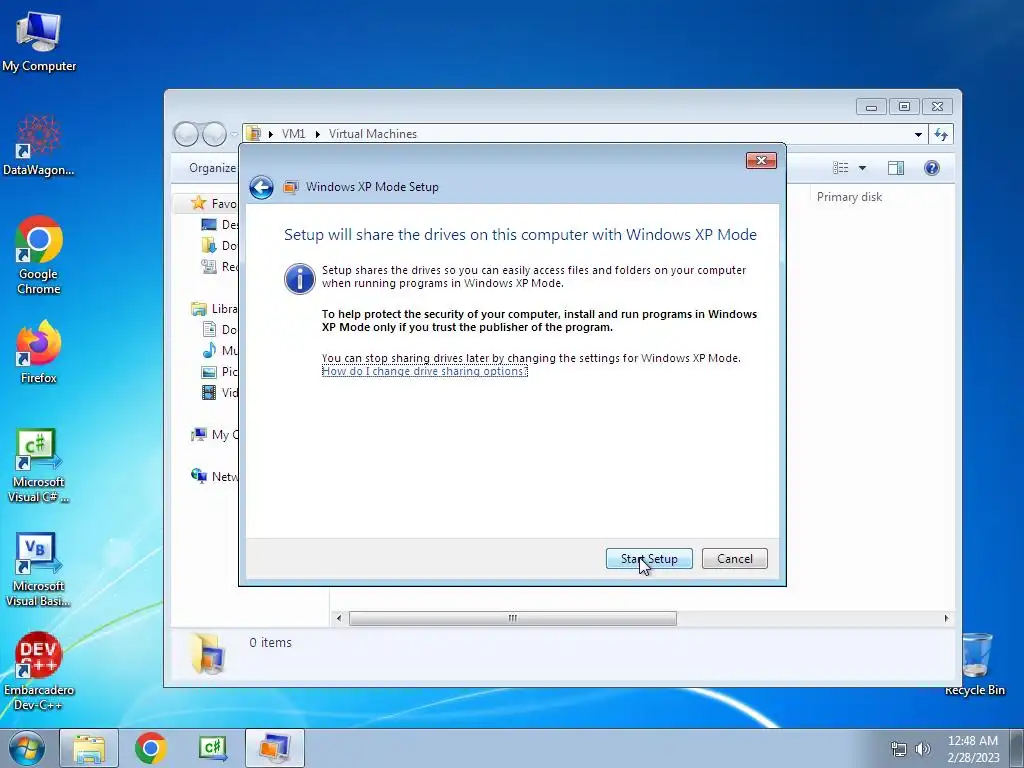Click the VM1 breadcrumb in address bar

293,134
